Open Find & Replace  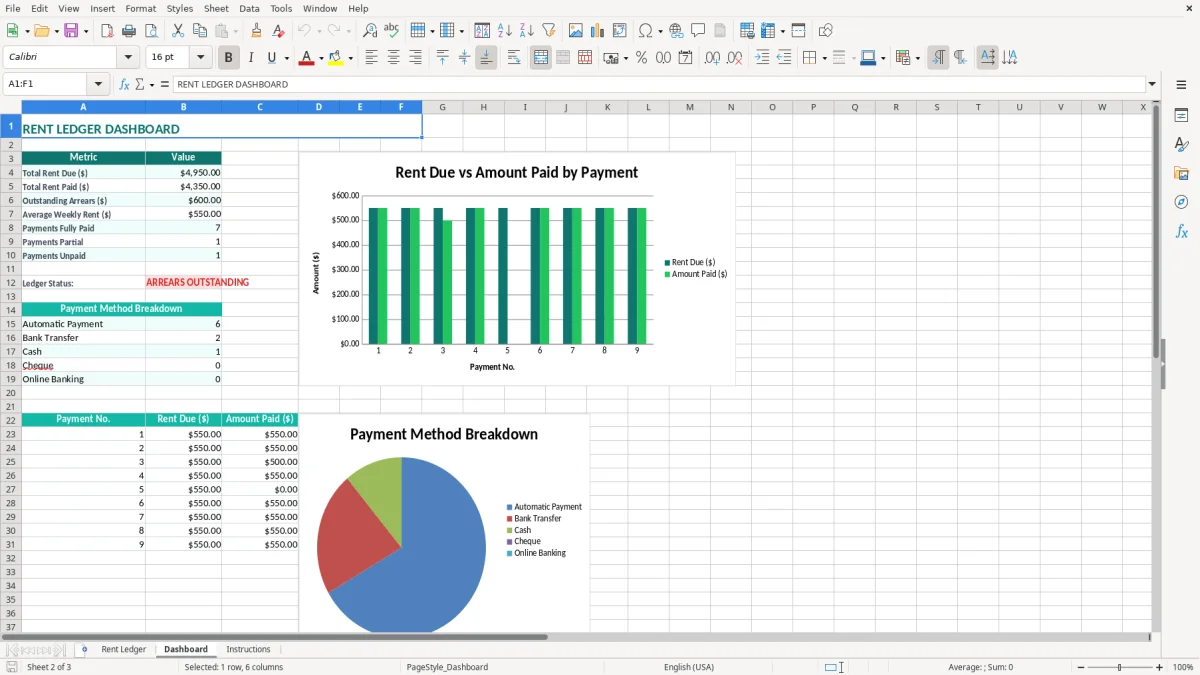(x=370, y=31)
